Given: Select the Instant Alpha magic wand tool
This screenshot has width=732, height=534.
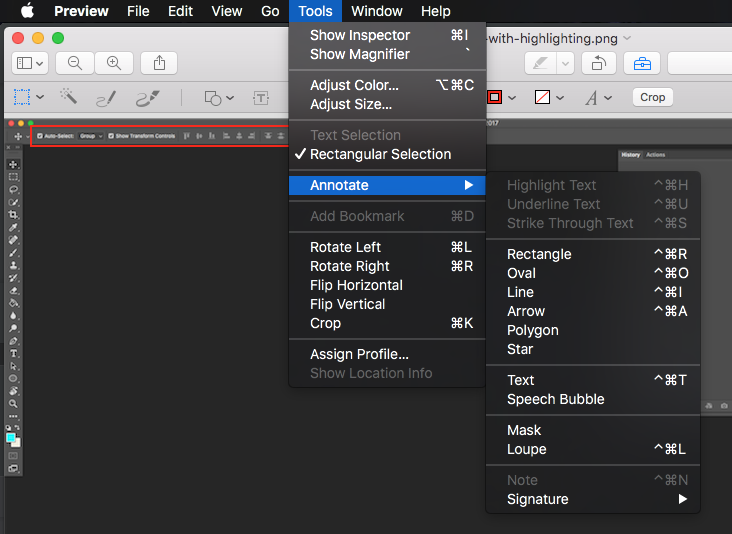Looking at the screenshot, I should pyautogui.click(x=69, y=97).
